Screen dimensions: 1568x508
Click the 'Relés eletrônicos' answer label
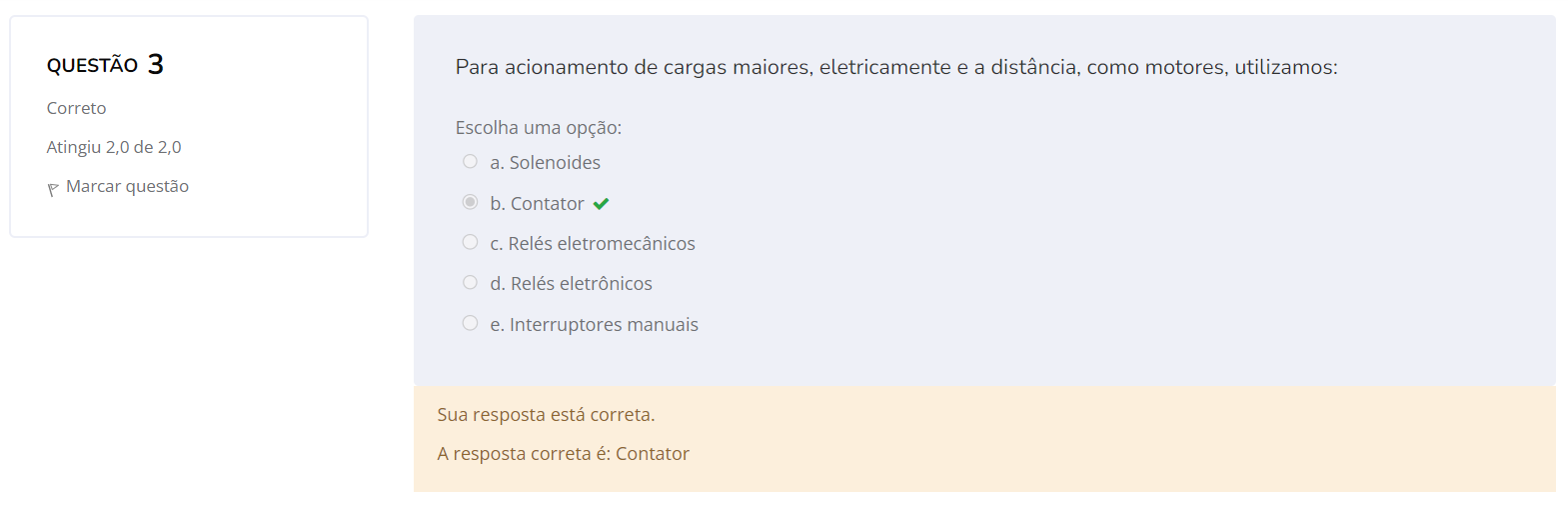click(x=581, y=284)
